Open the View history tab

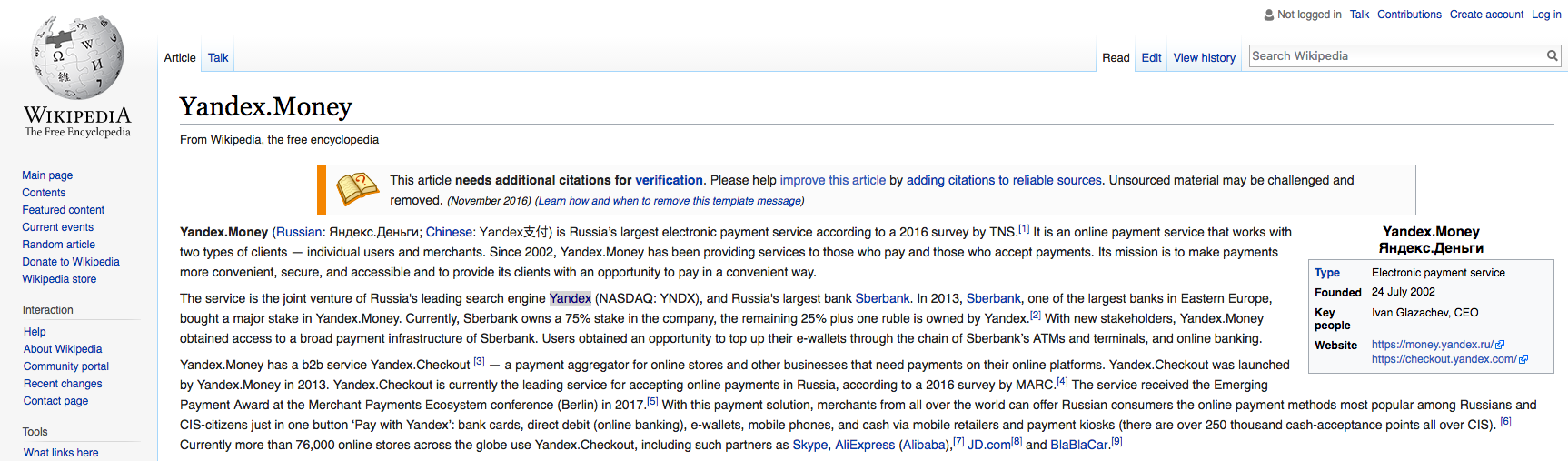point(1205,57)
